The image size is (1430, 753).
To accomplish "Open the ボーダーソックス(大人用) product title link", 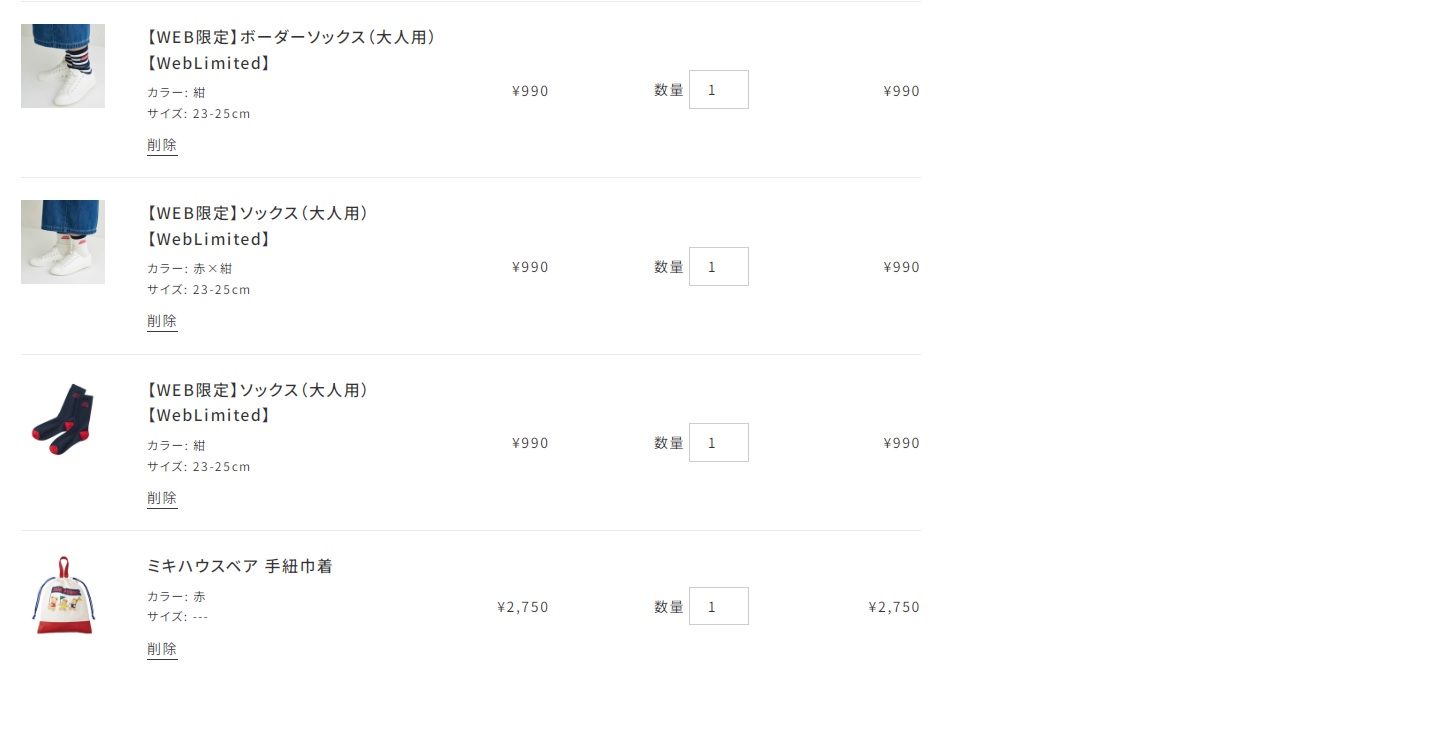I will 291,50.
